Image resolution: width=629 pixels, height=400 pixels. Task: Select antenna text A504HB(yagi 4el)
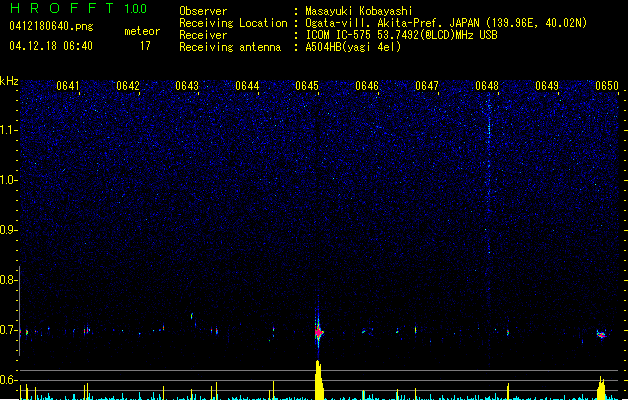click(x=353, y=47)
